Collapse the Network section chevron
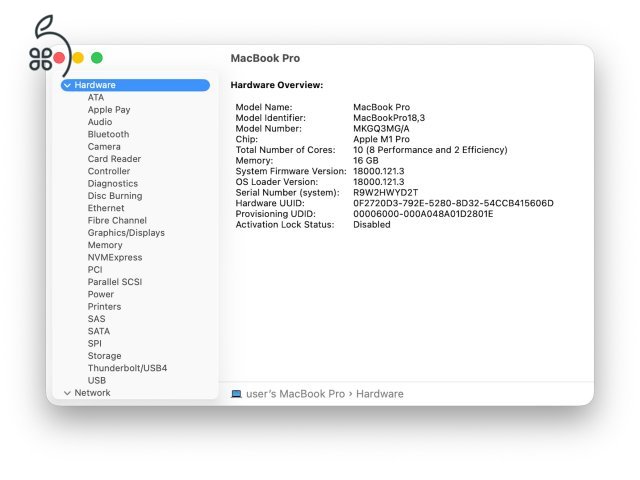This screenshot has height=480, width=640. click(x=67, y=393)
